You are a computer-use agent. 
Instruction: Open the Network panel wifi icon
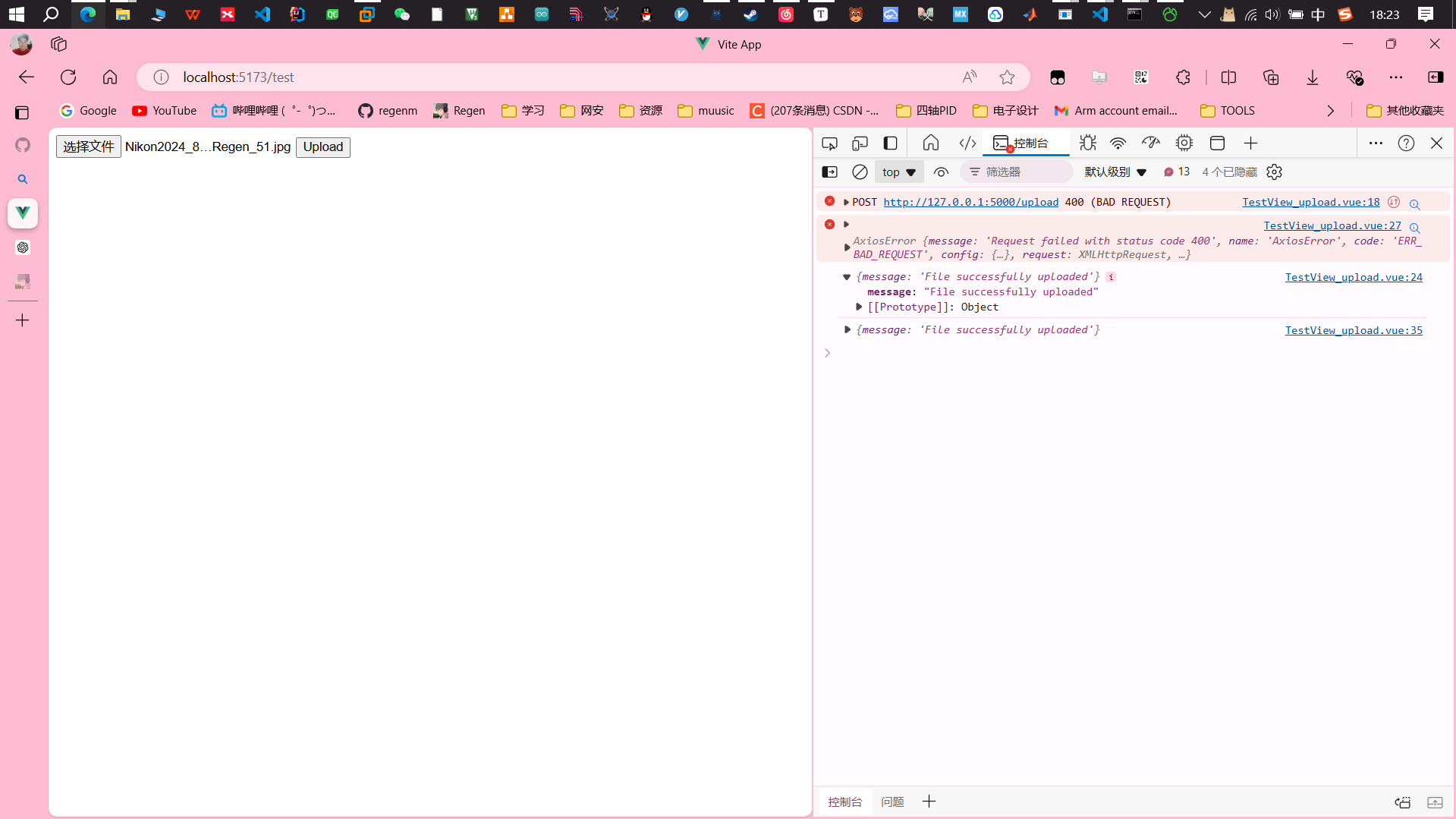(x=1118, y=143)
